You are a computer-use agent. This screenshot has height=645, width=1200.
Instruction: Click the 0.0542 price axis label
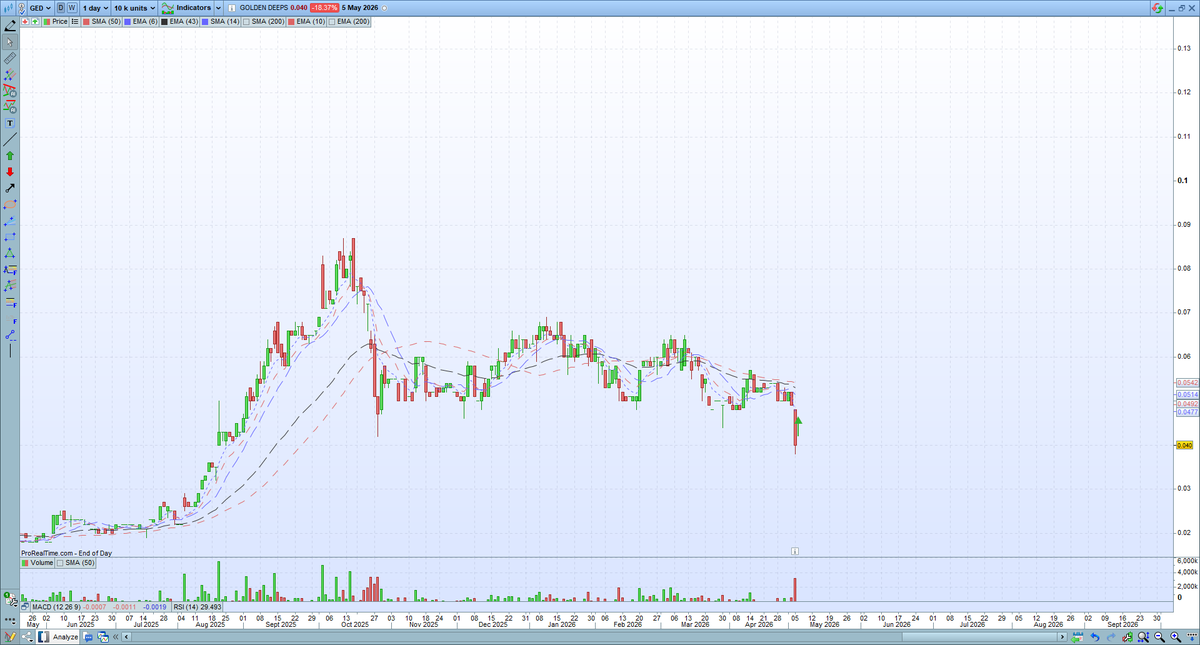click(1185, 383)
